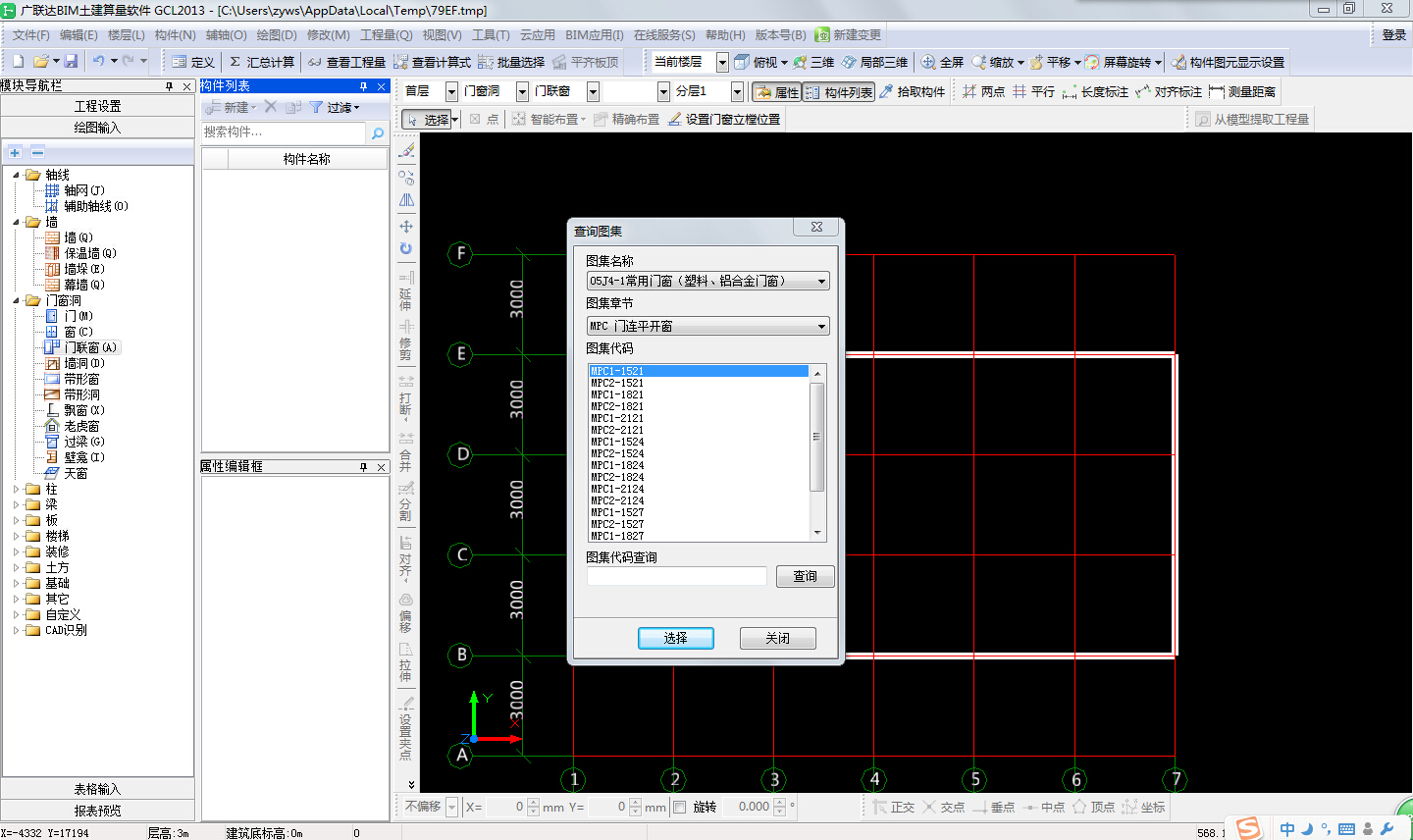Toggle 交点 intersection snap
This screenshot has height=840, width=1413.
click(943, 807)
